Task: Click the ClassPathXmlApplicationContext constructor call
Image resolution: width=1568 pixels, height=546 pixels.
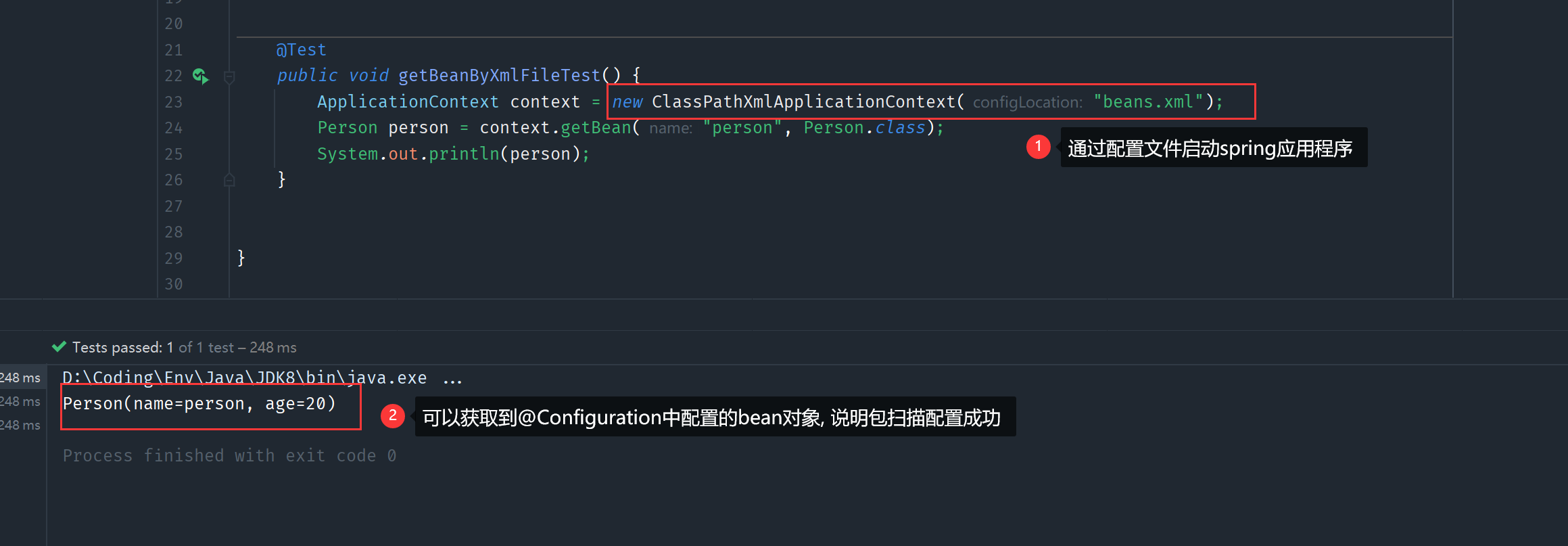Action: 803,102
